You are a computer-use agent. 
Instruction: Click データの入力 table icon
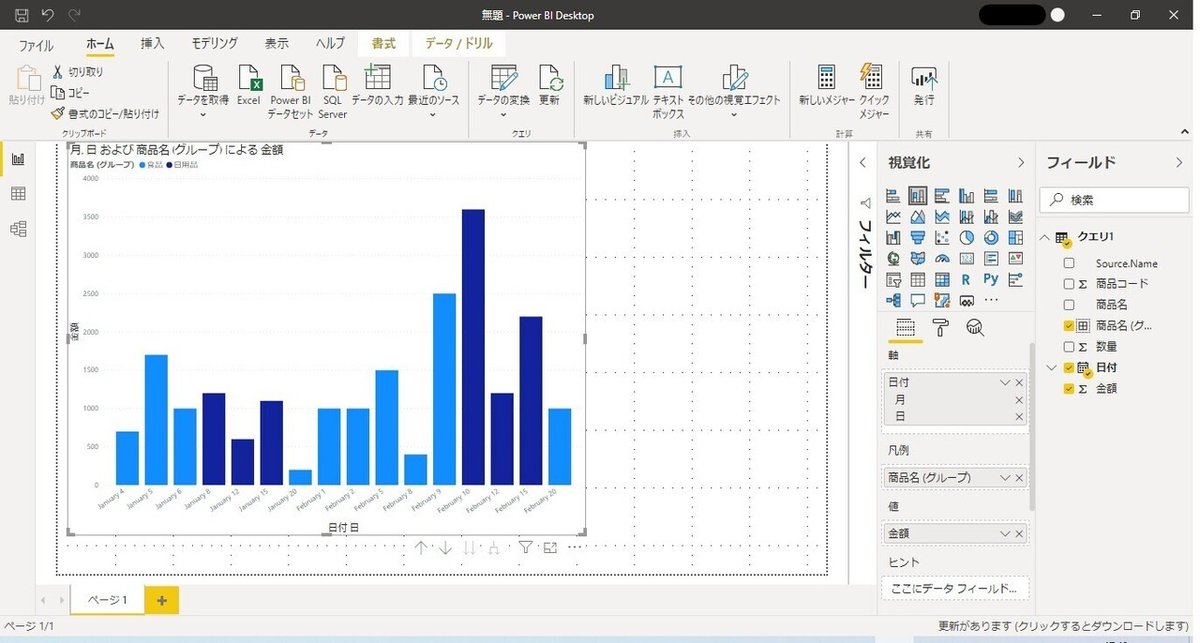[x=377, y=78]
